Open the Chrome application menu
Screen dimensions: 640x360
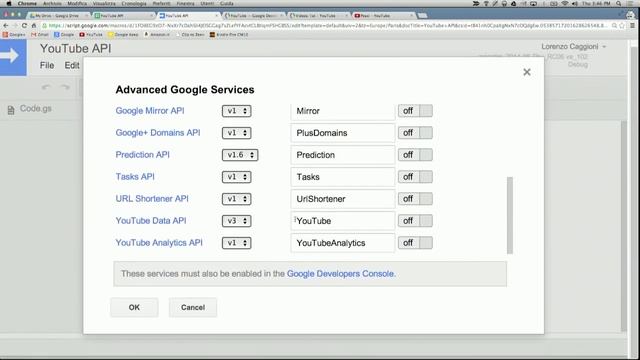coord(27,3)
